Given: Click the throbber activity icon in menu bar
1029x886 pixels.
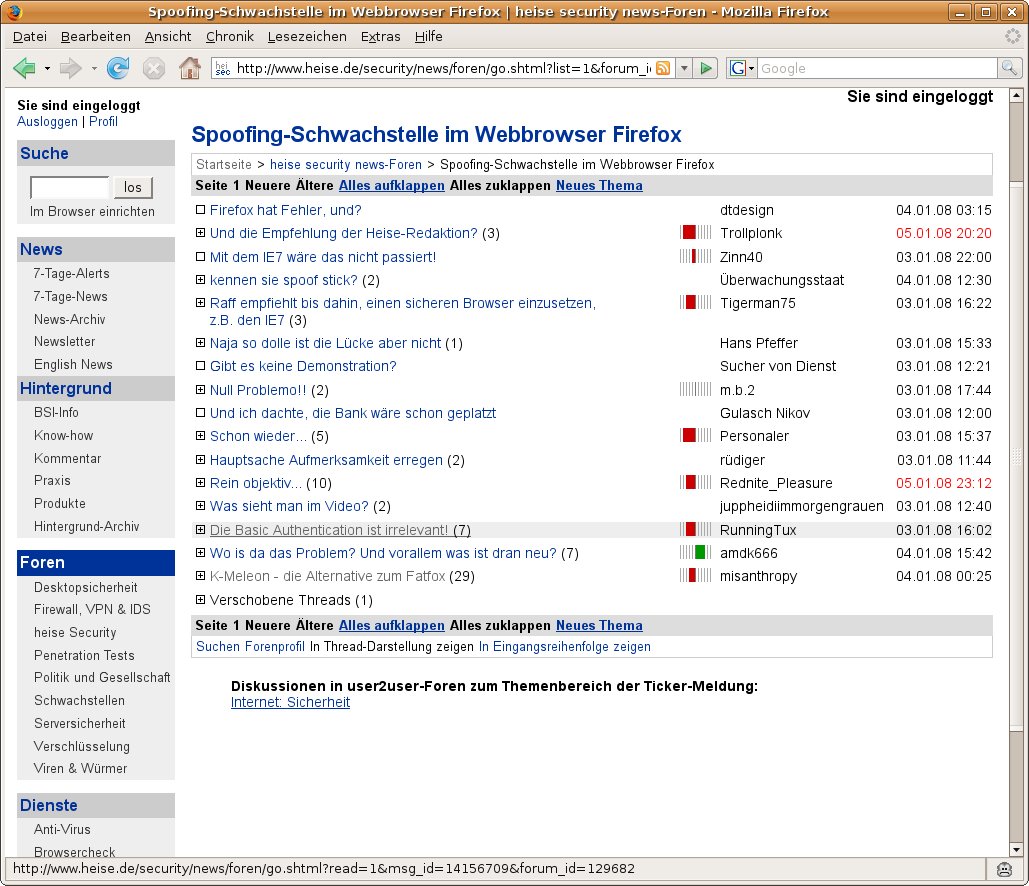Looking at the screenshot, I should 1013,36.
